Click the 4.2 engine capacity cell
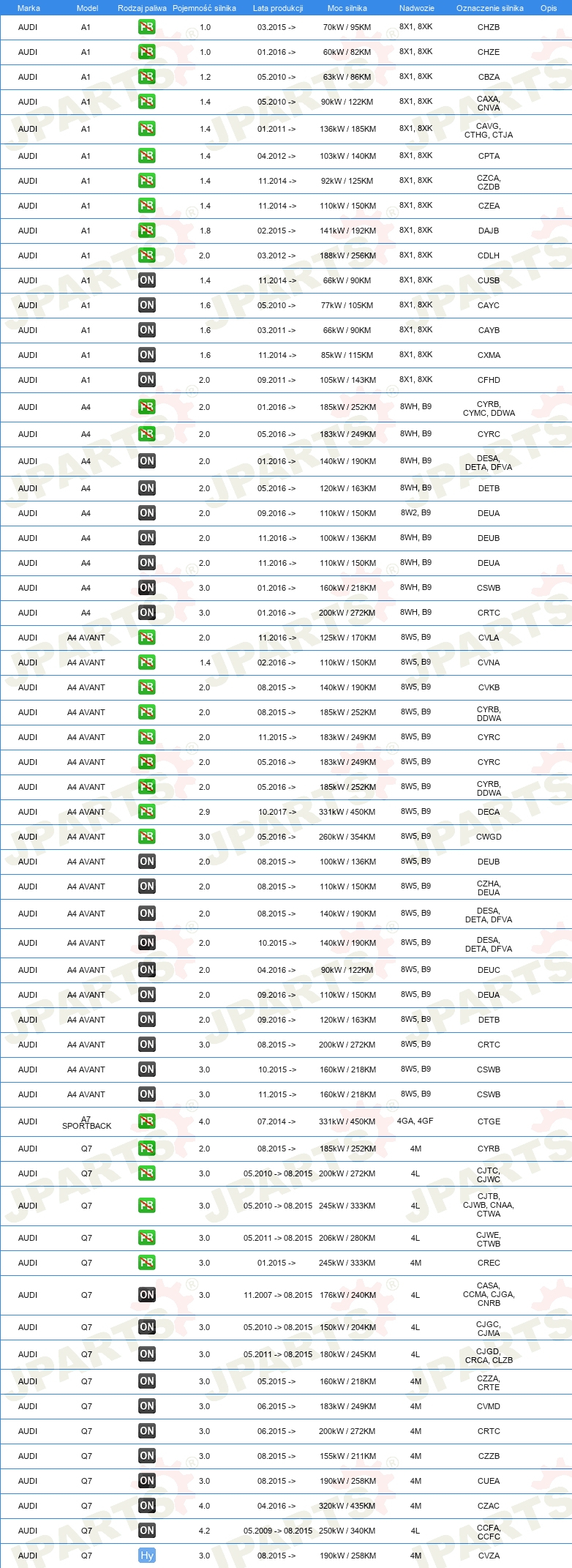The width and height of the screenshot is (572, 1568). click(x=205, y=1531)
